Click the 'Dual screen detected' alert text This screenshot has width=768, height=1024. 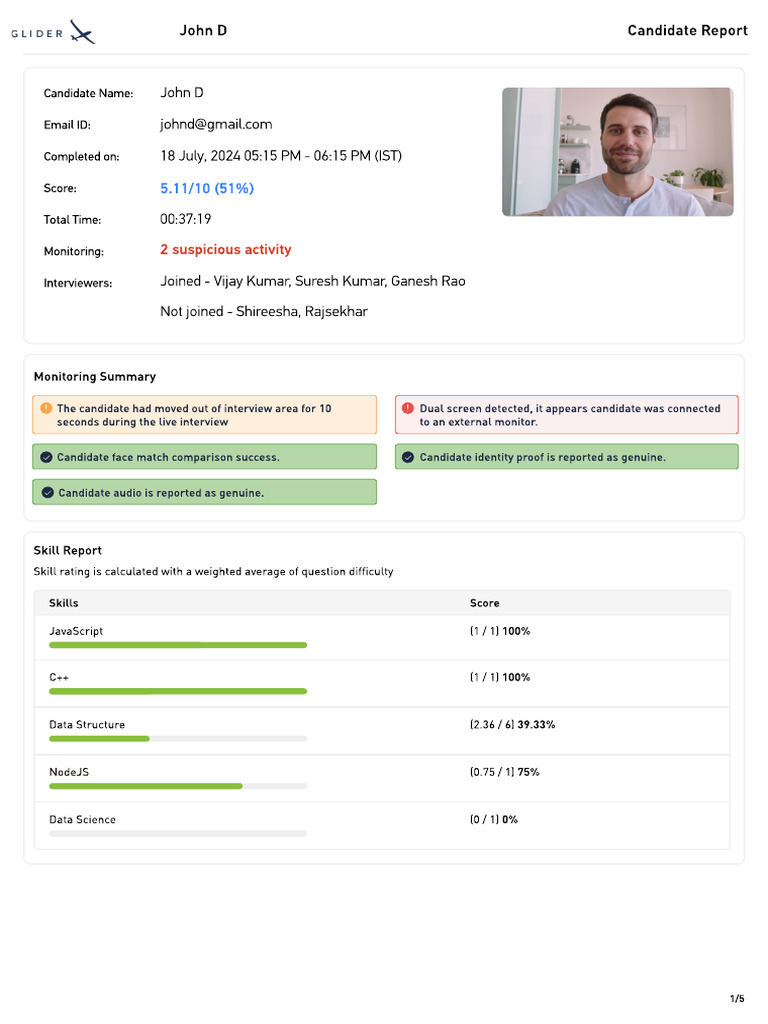point(569,415)
